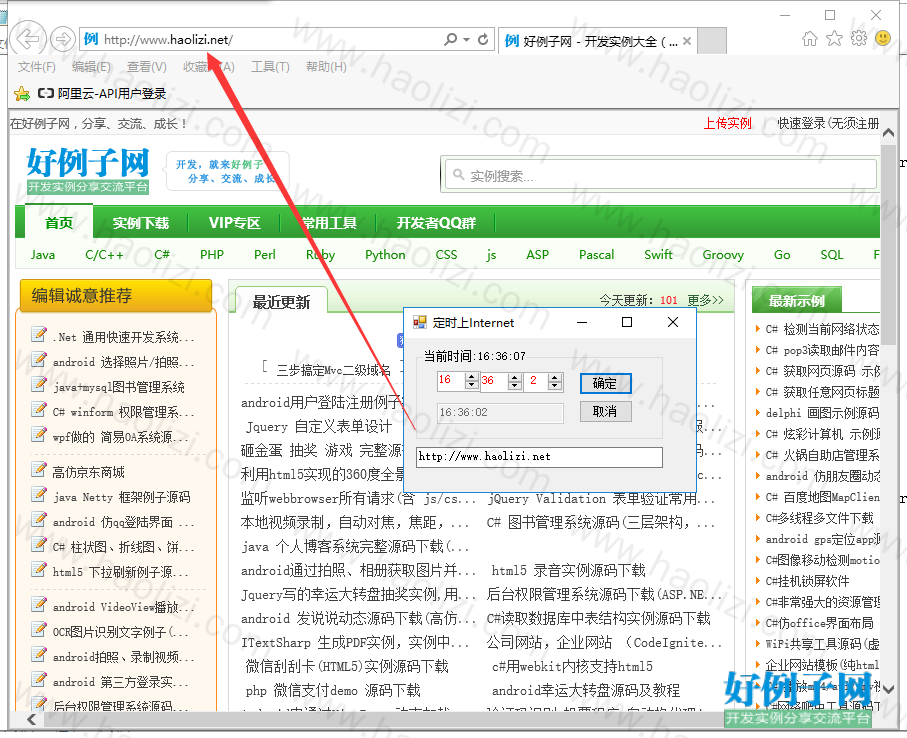Open the 帮助(H) menu
Screen dimensions: 907x738
326,67
